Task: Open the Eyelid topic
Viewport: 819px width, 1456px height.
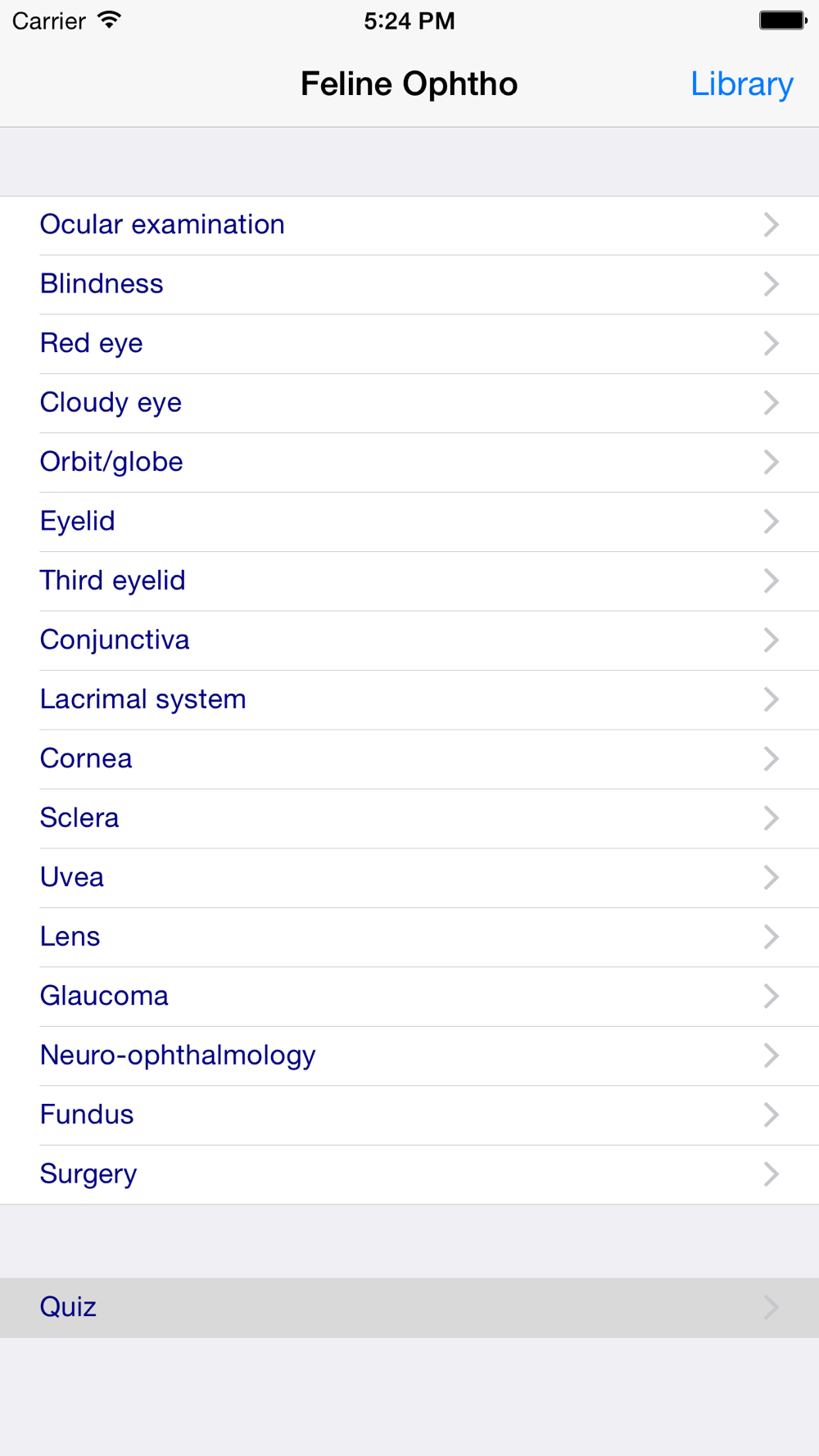Action: [x=409, y=522]
